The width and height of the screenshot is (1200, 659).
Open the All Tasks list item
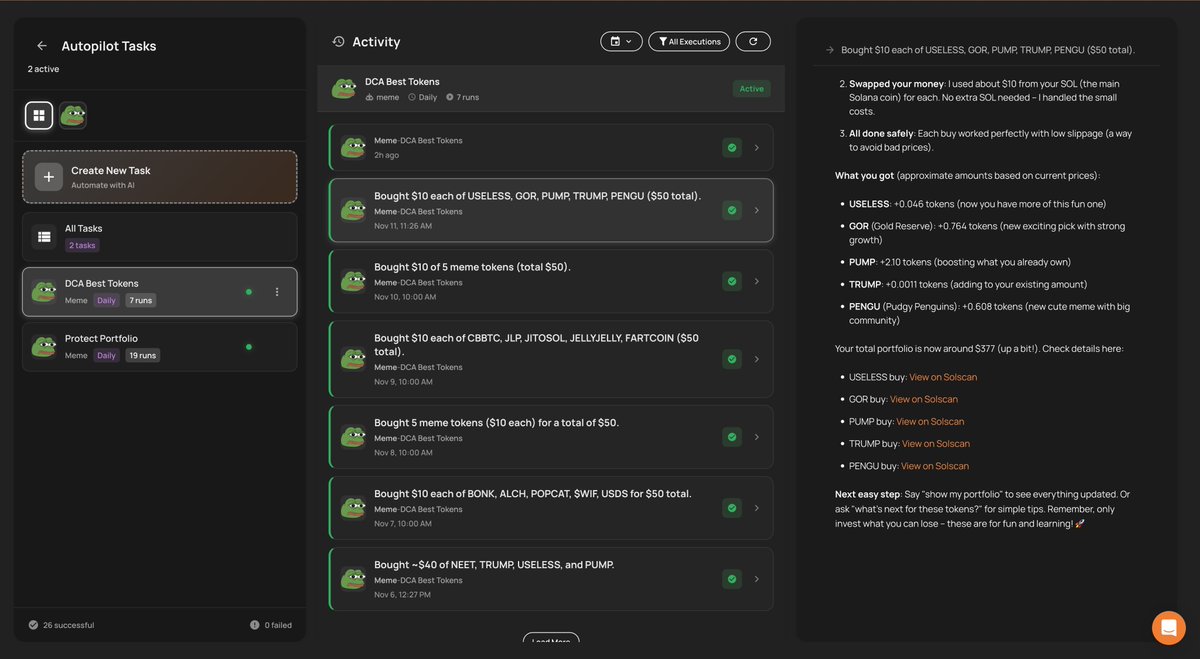(x=160, y=237)
